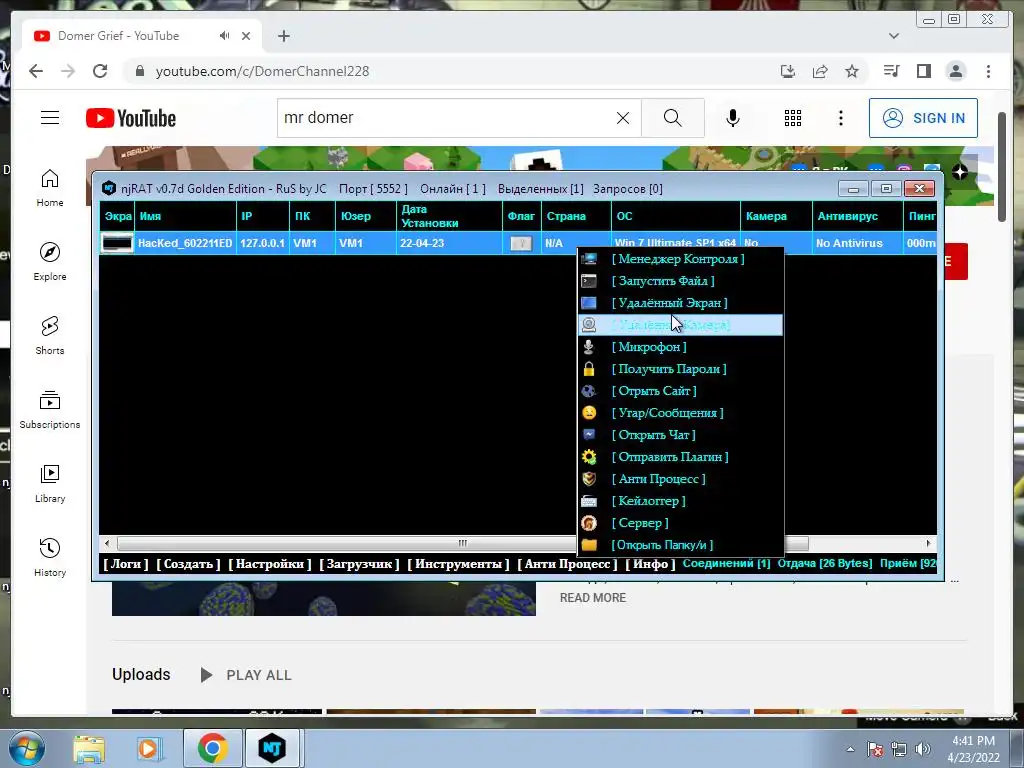Select [ Удалённый Экран ] remote screen entry

680,303
